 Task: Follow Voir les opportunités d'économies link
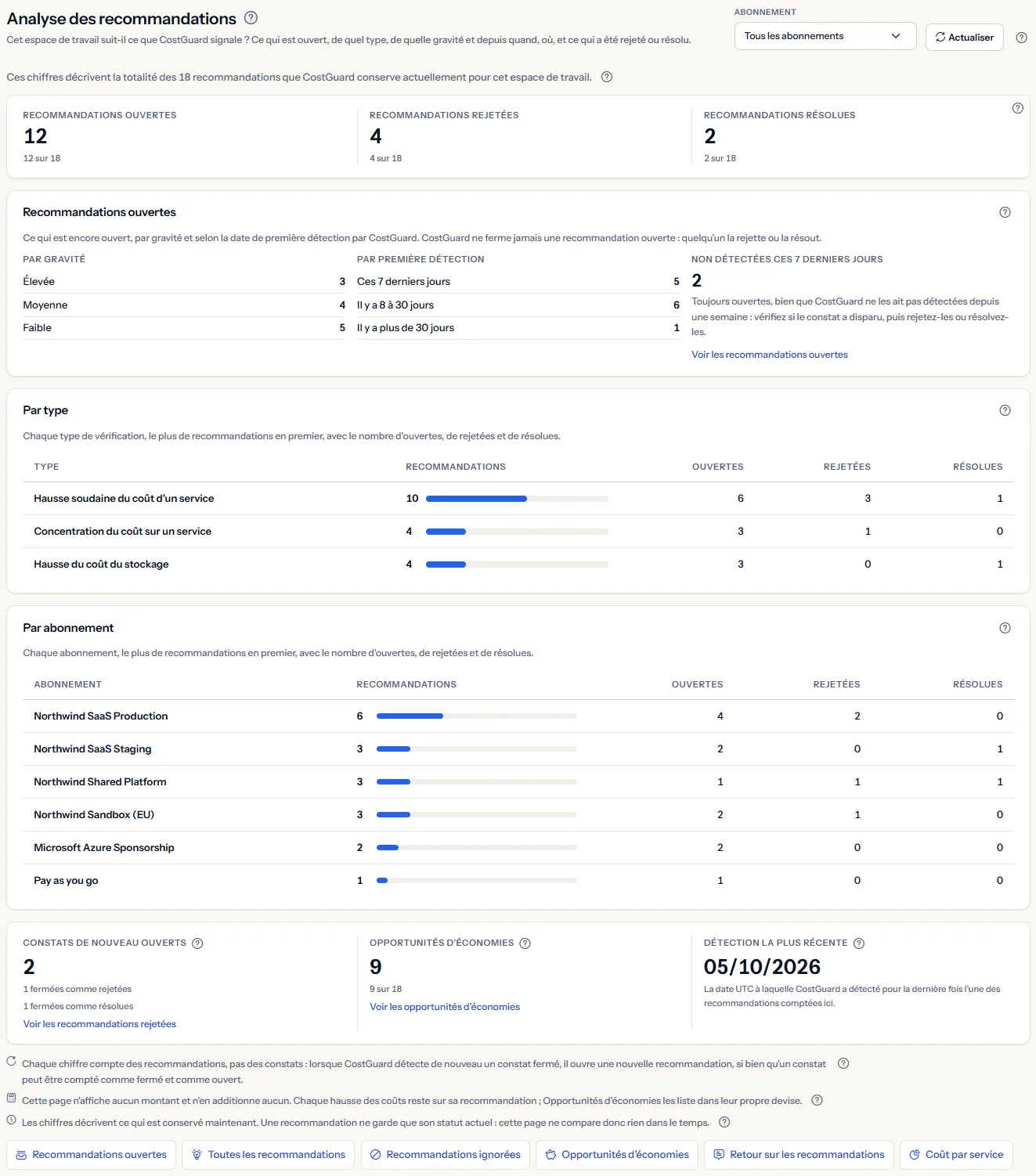(x=445, y=1007)
